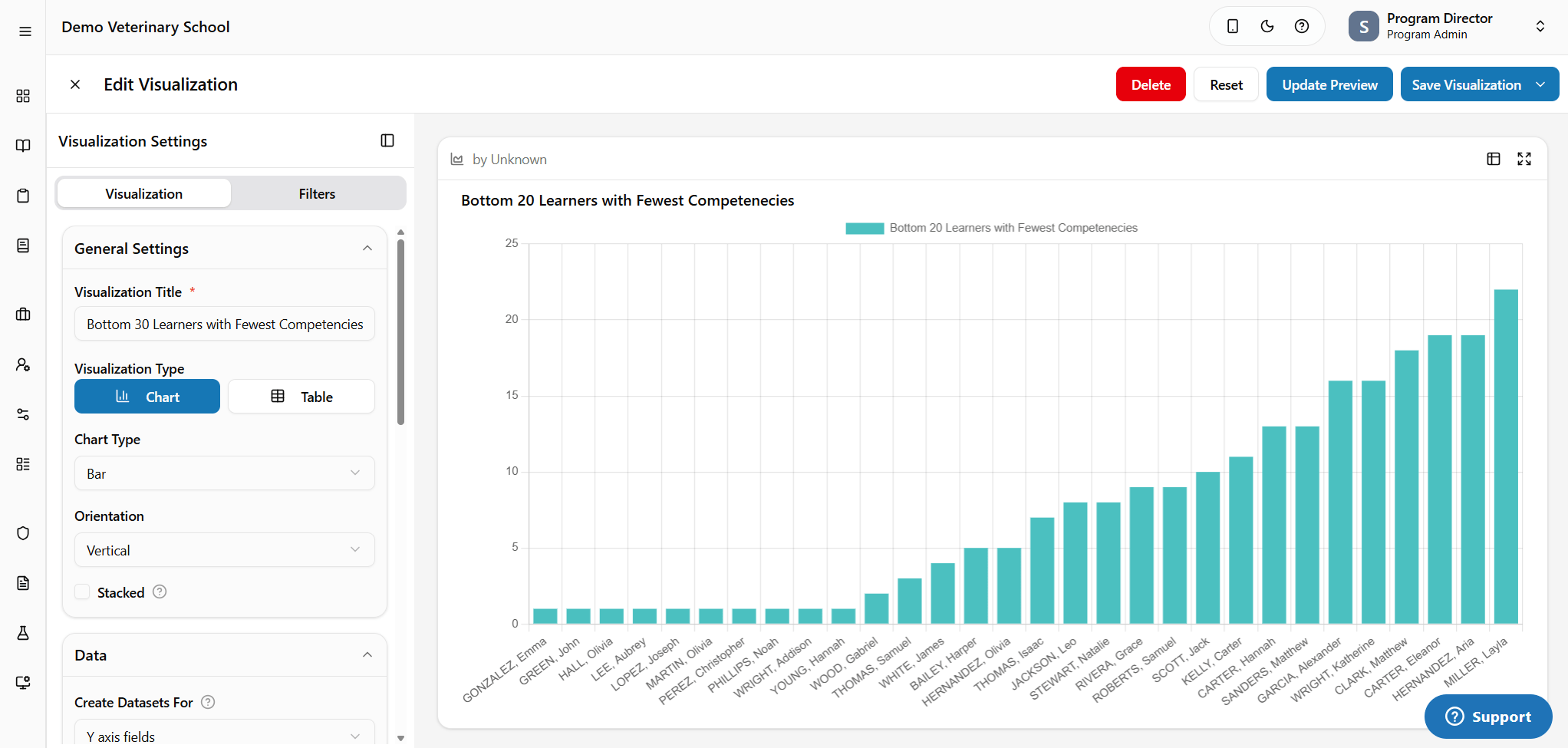Image resolution: width=1568 pixels, height=748 pixels.
Task: Switch to the Visualization tab
Action: 144,193
